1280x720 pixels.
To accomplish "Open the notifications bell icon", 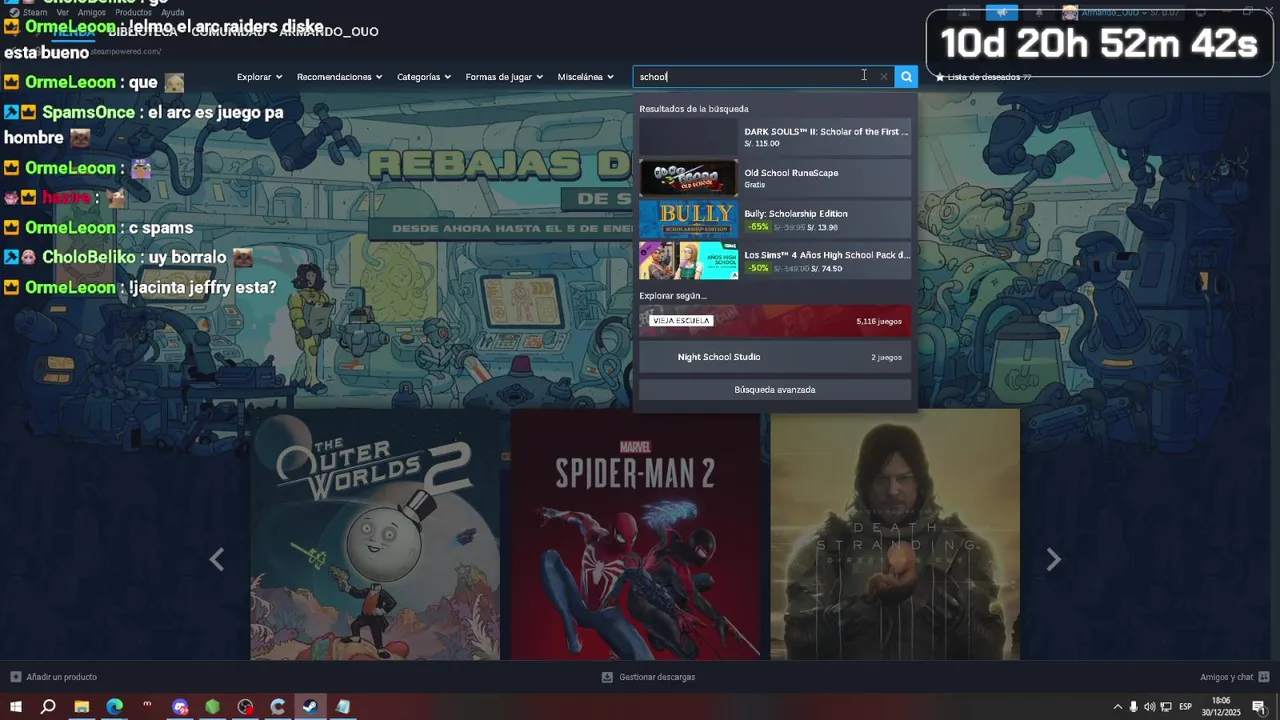I will [1038, 12].
